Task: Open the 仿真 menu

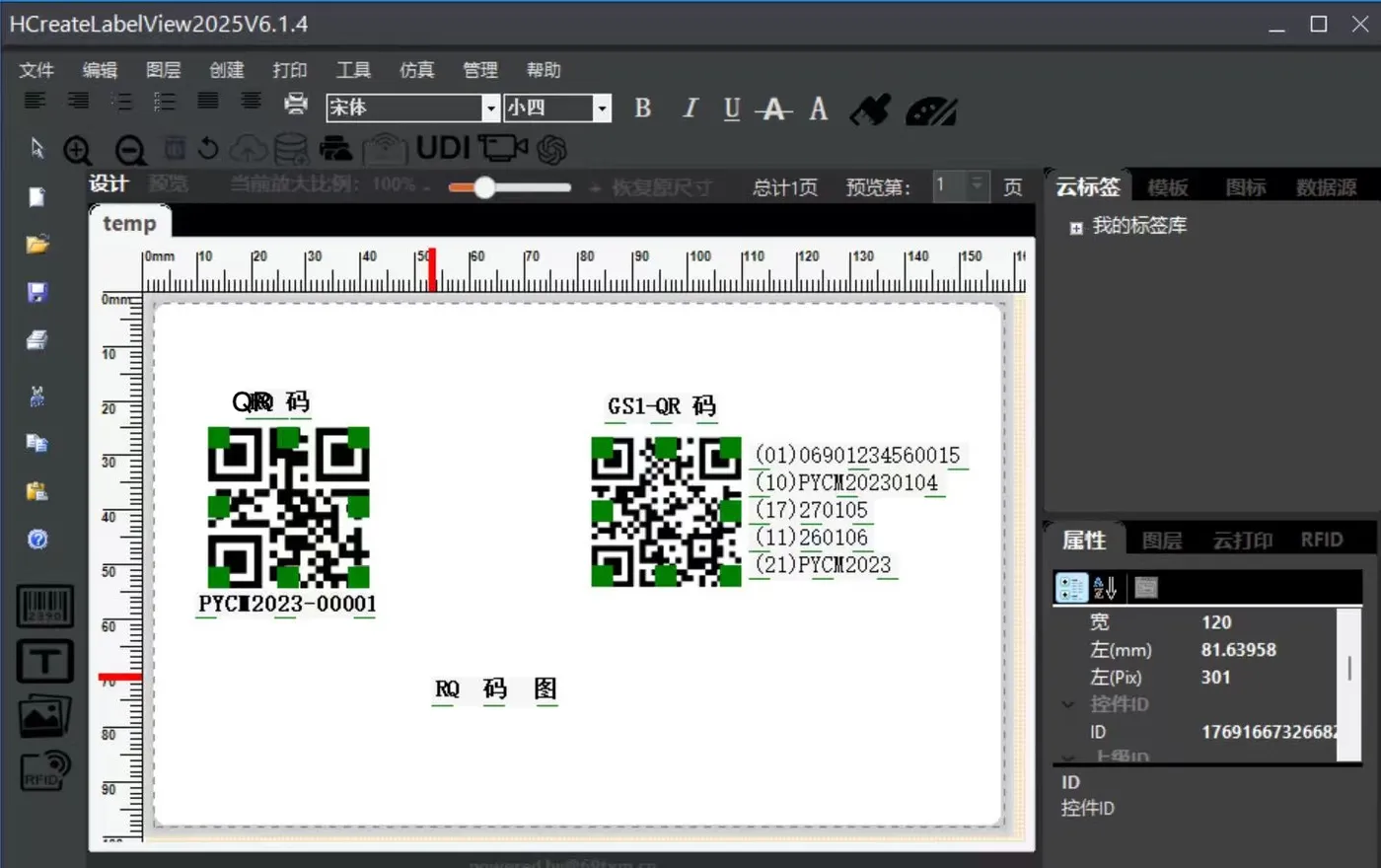Action: (416, 70)
